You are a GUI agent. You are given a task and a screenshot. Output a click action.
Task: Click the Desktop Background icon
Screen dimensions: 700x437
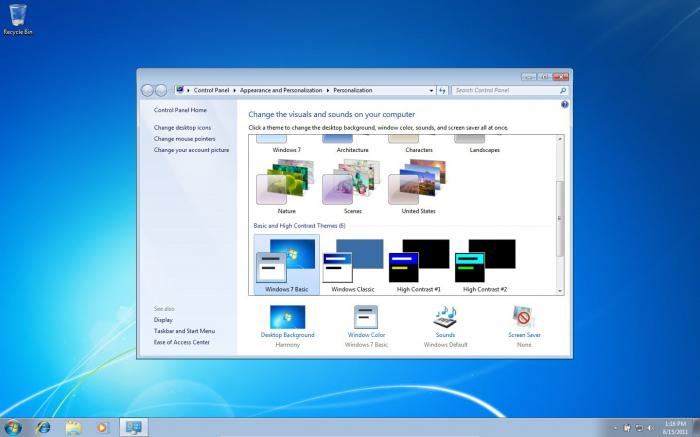[288, 316]
